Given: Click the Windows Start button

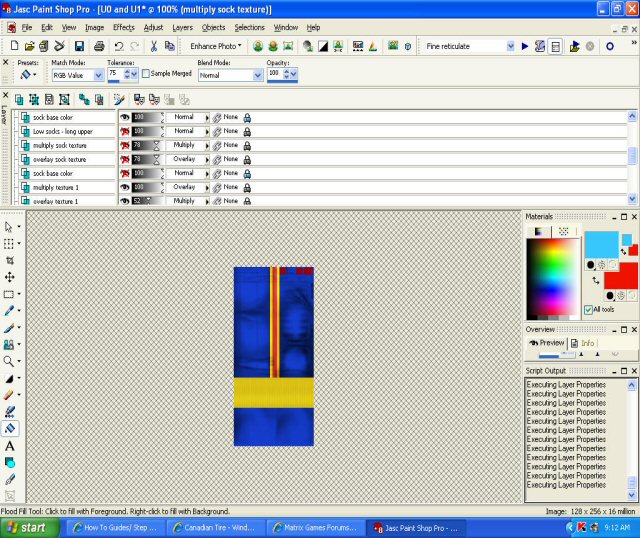Looking at the screenshot, I should [28, 527].
